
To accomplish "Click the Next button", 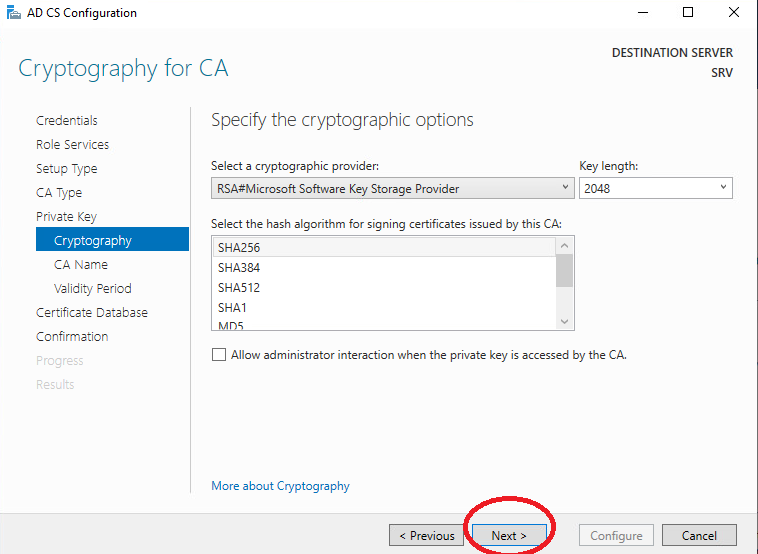I will coord(509,536).
